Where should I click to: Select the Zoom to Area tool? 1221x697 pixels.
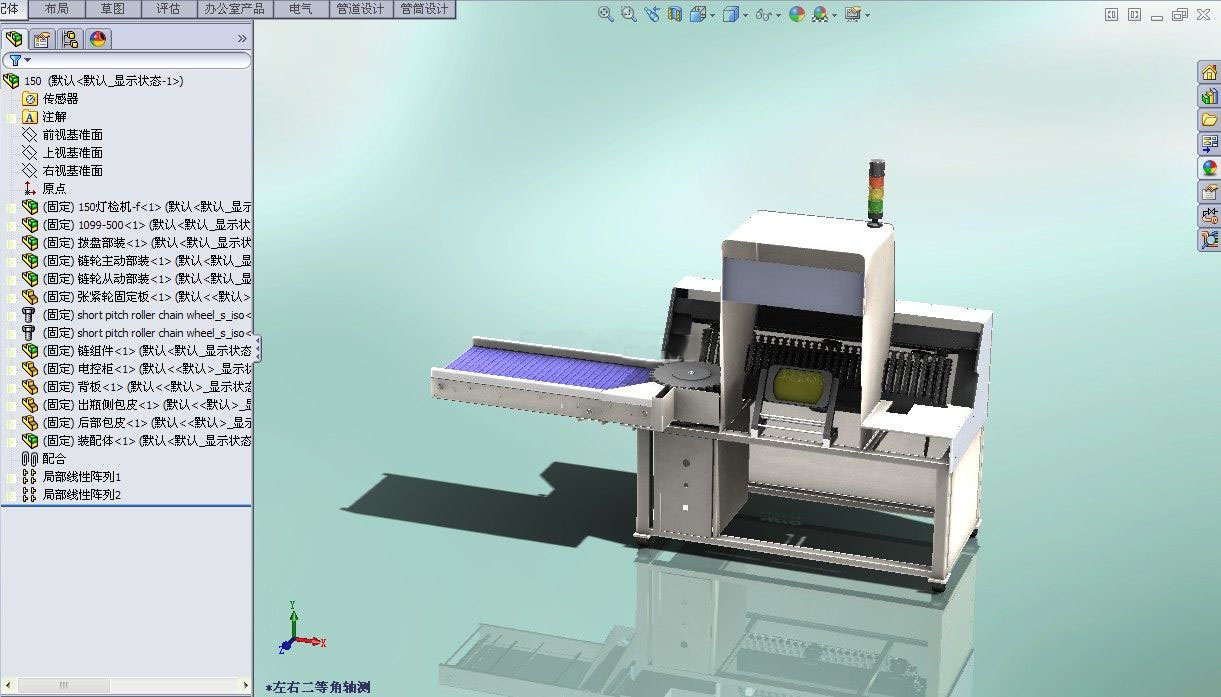[x=628, y=14]
